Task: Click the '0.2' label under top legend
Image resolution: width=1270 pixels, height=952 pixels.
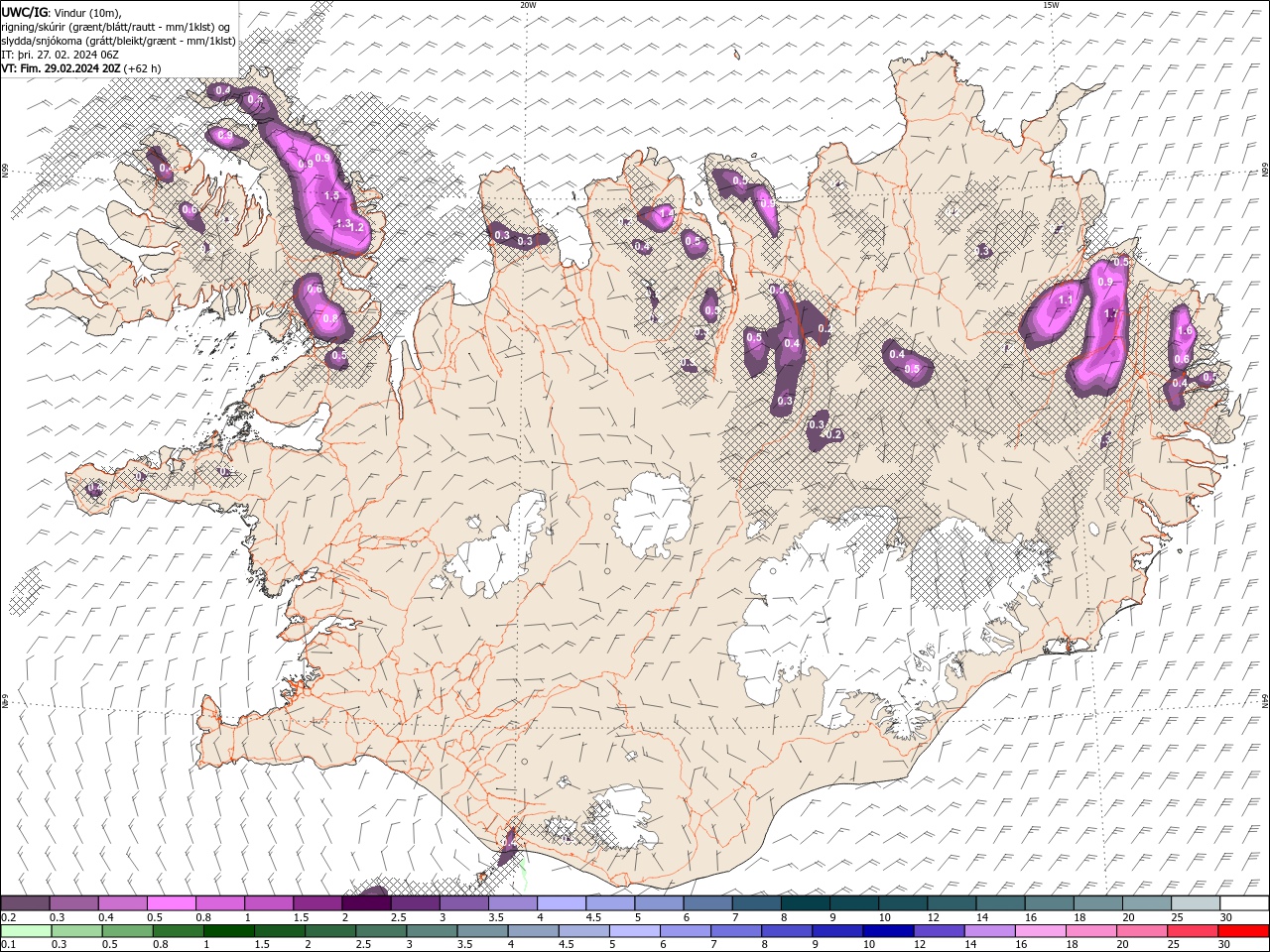Action: tap(7, 917)
